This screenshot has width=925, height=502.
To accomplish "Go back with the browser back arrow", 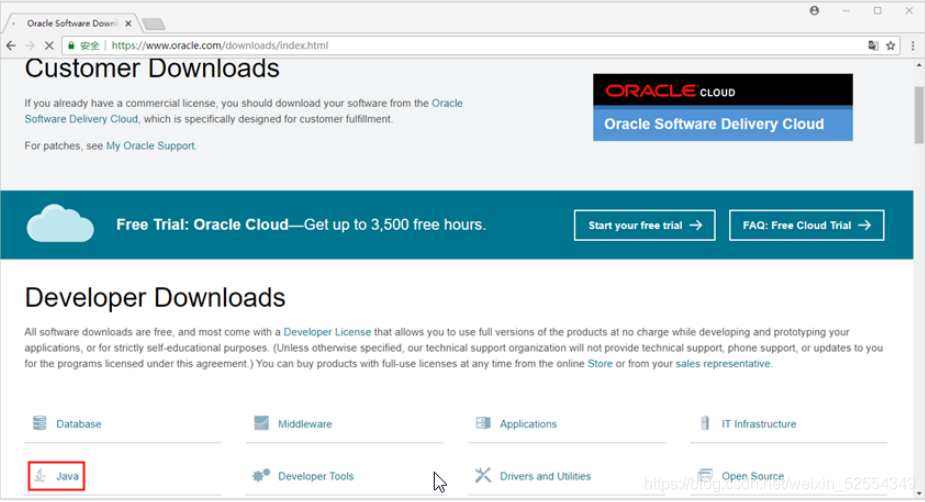I will 11,45.
